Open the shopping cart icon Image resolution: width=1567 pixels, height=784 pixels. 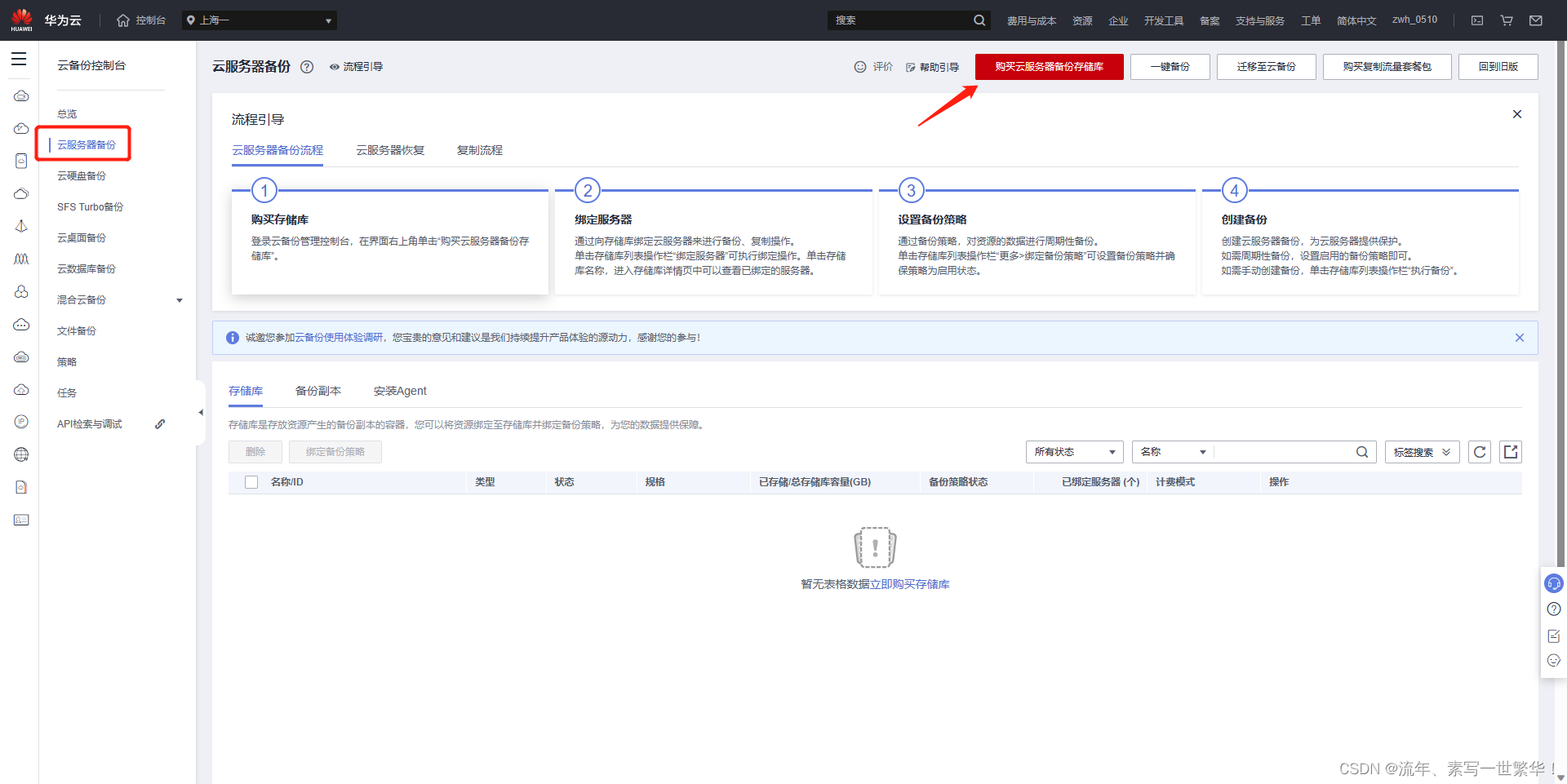click(1507, 20)
